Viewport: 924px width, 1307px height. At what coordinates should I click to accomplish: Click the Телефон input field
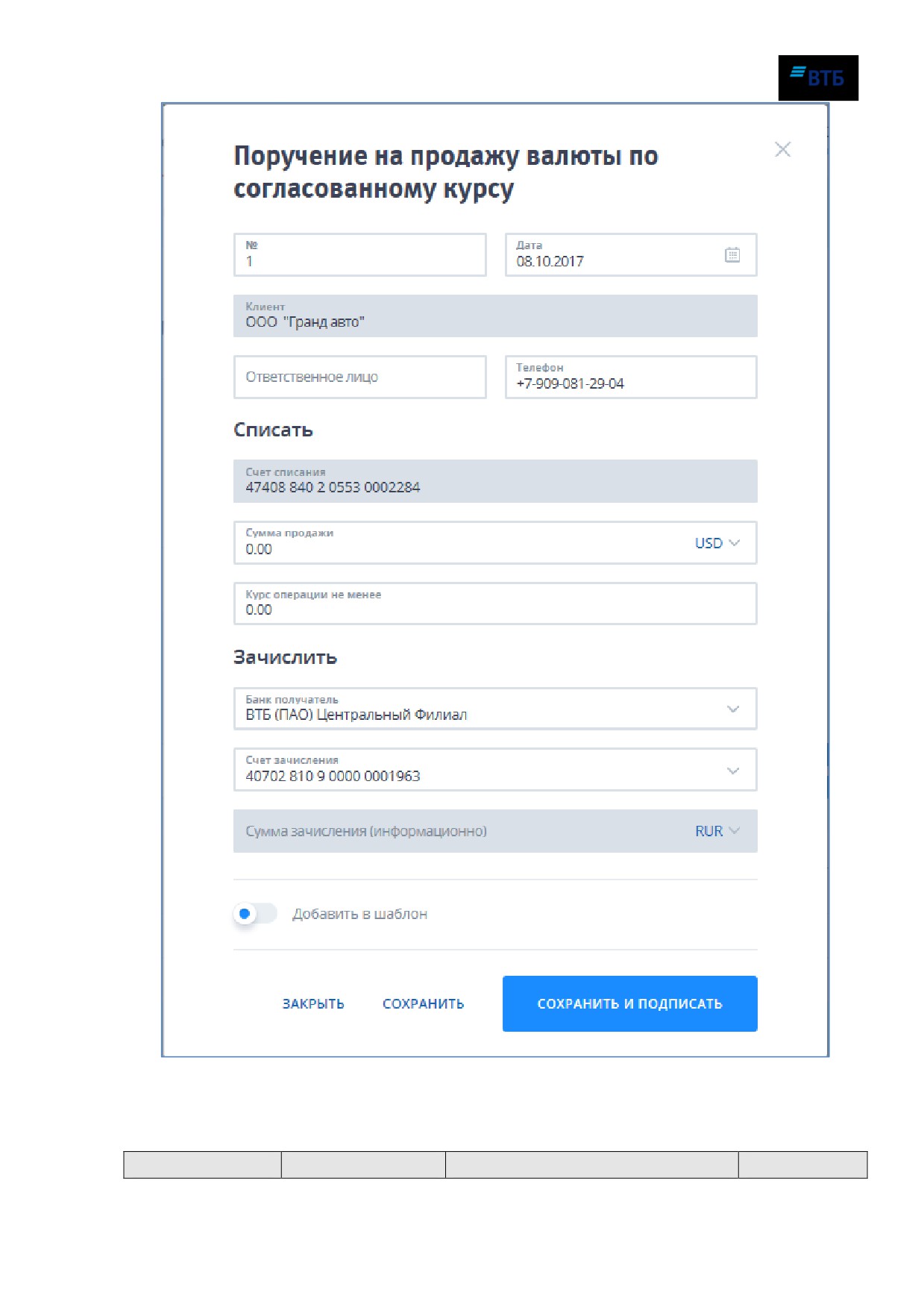click(x=631, y=377)
